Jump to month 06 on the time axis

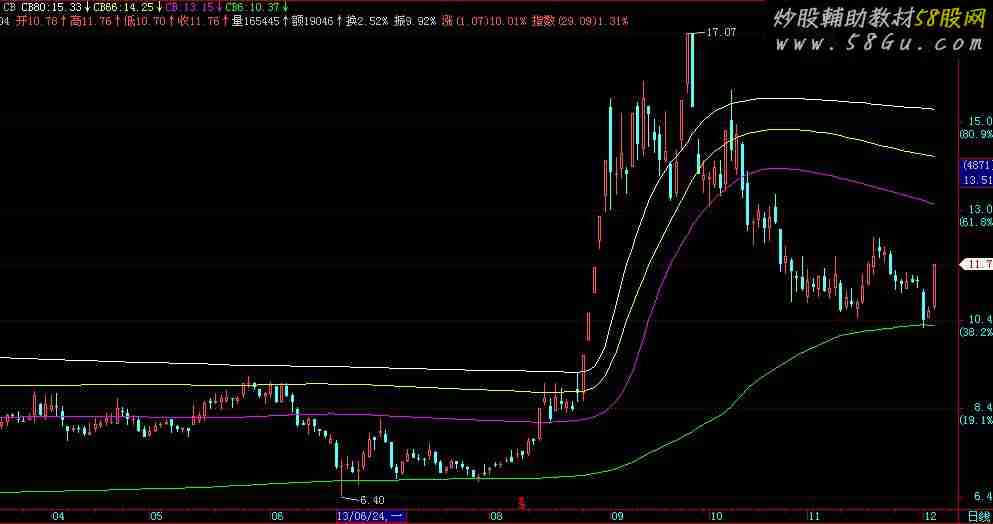click(277, 516)
